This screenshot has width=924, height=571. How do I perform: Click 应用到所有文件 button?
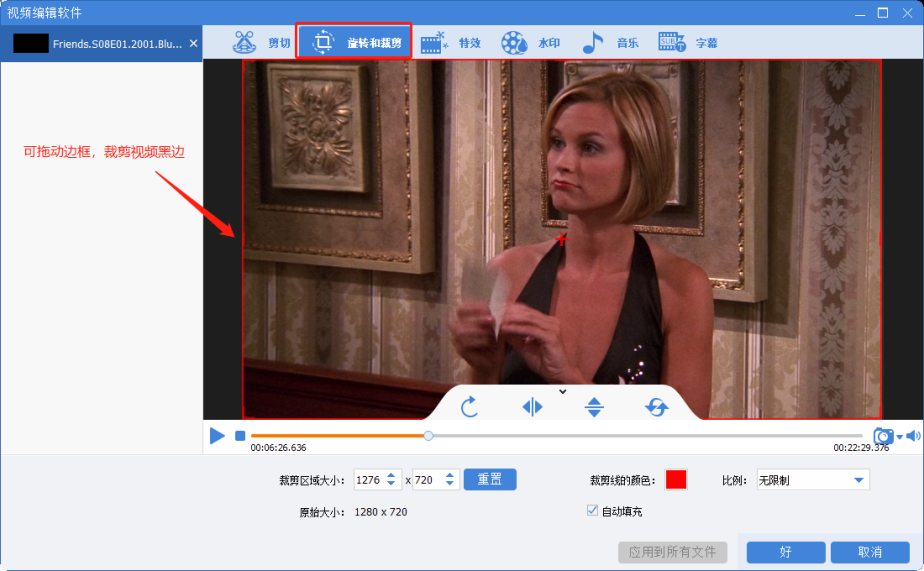point(672,552)
